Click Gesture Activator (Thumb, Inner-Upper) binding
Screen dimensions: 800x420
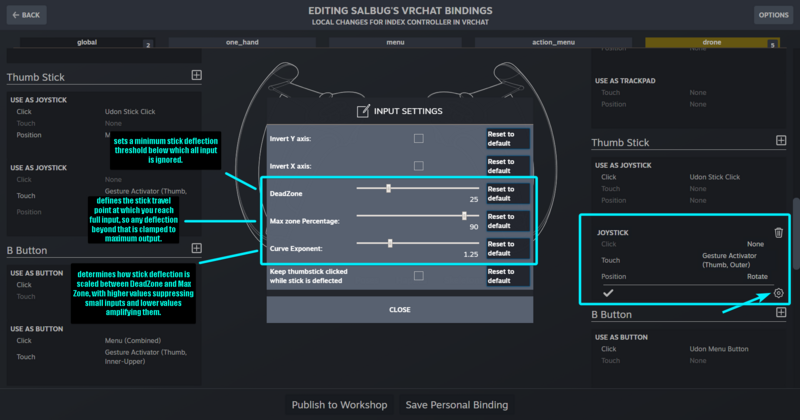[x=145, y=357]
